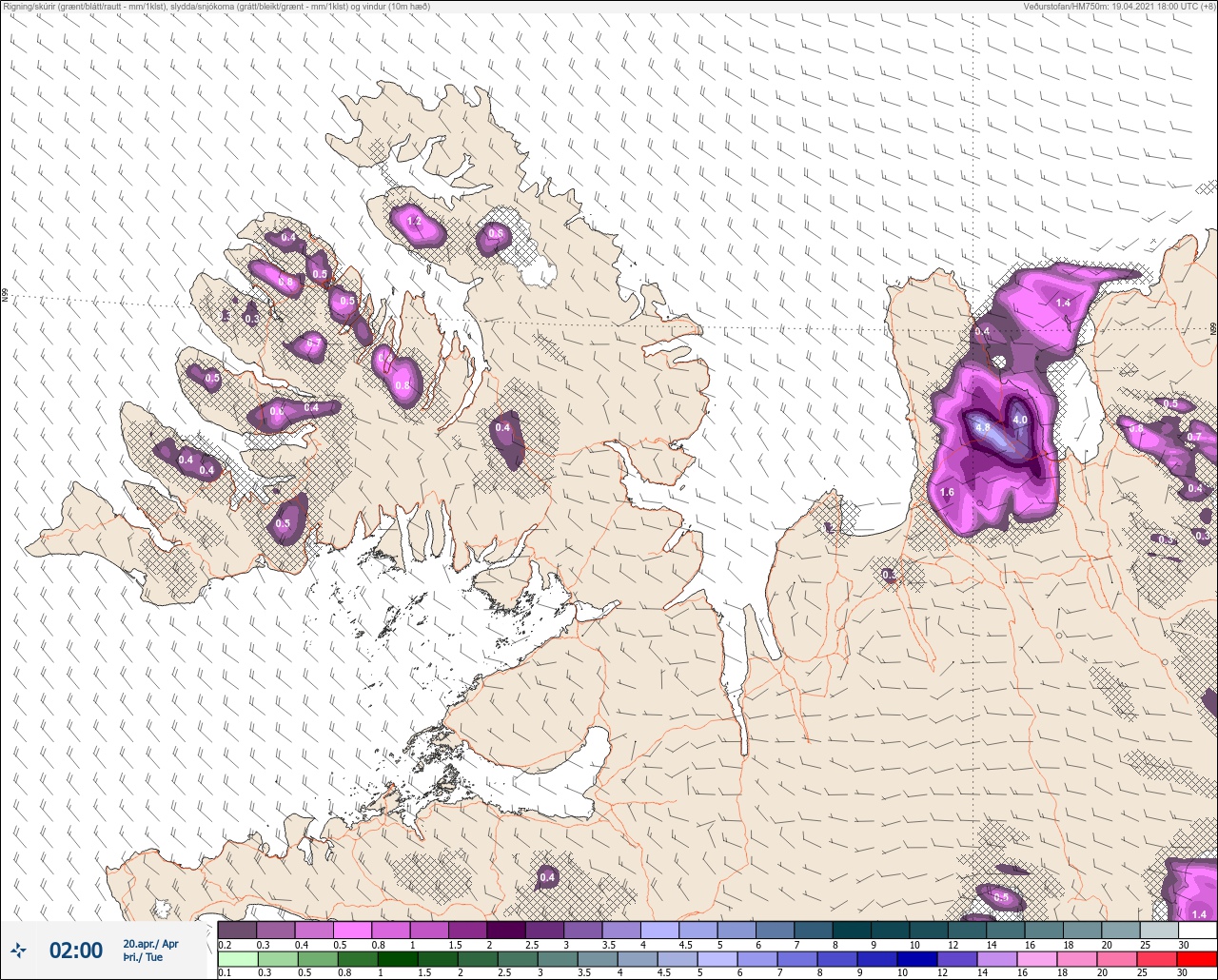Click the 0.1 label of the lower legend
This screenshot has height=980, width=1218.
[x=224, y=972]
